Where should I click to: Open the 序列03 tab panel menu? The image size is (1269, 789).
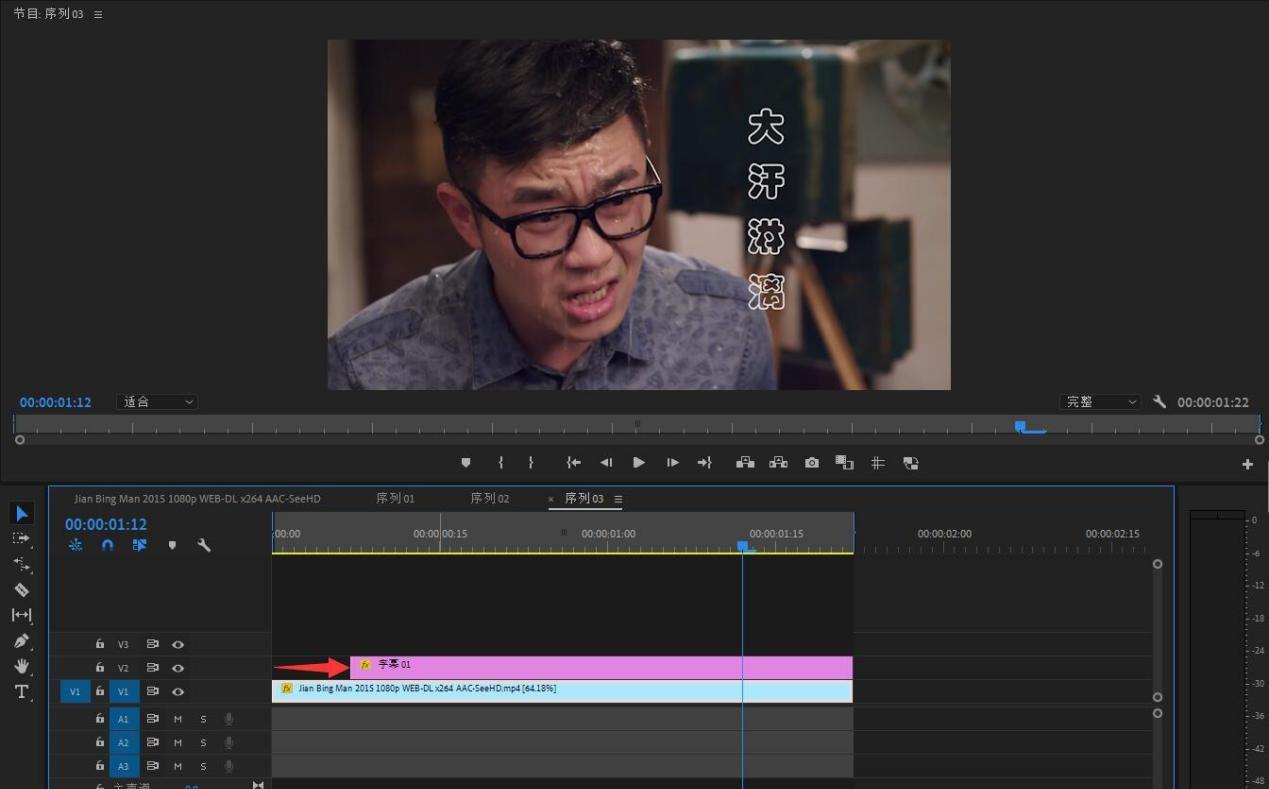[618, 499]
